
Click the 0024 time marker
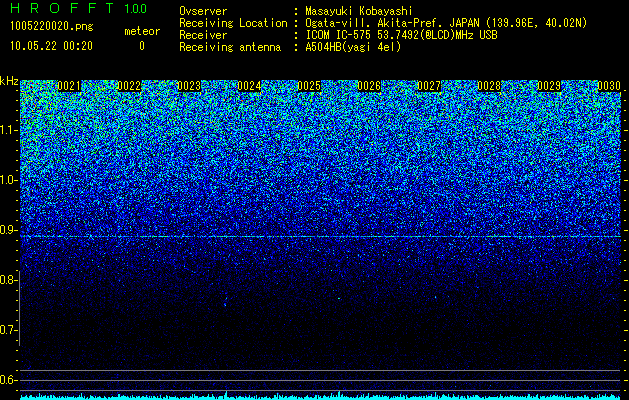pyautogui.click(x=249, y=86)
